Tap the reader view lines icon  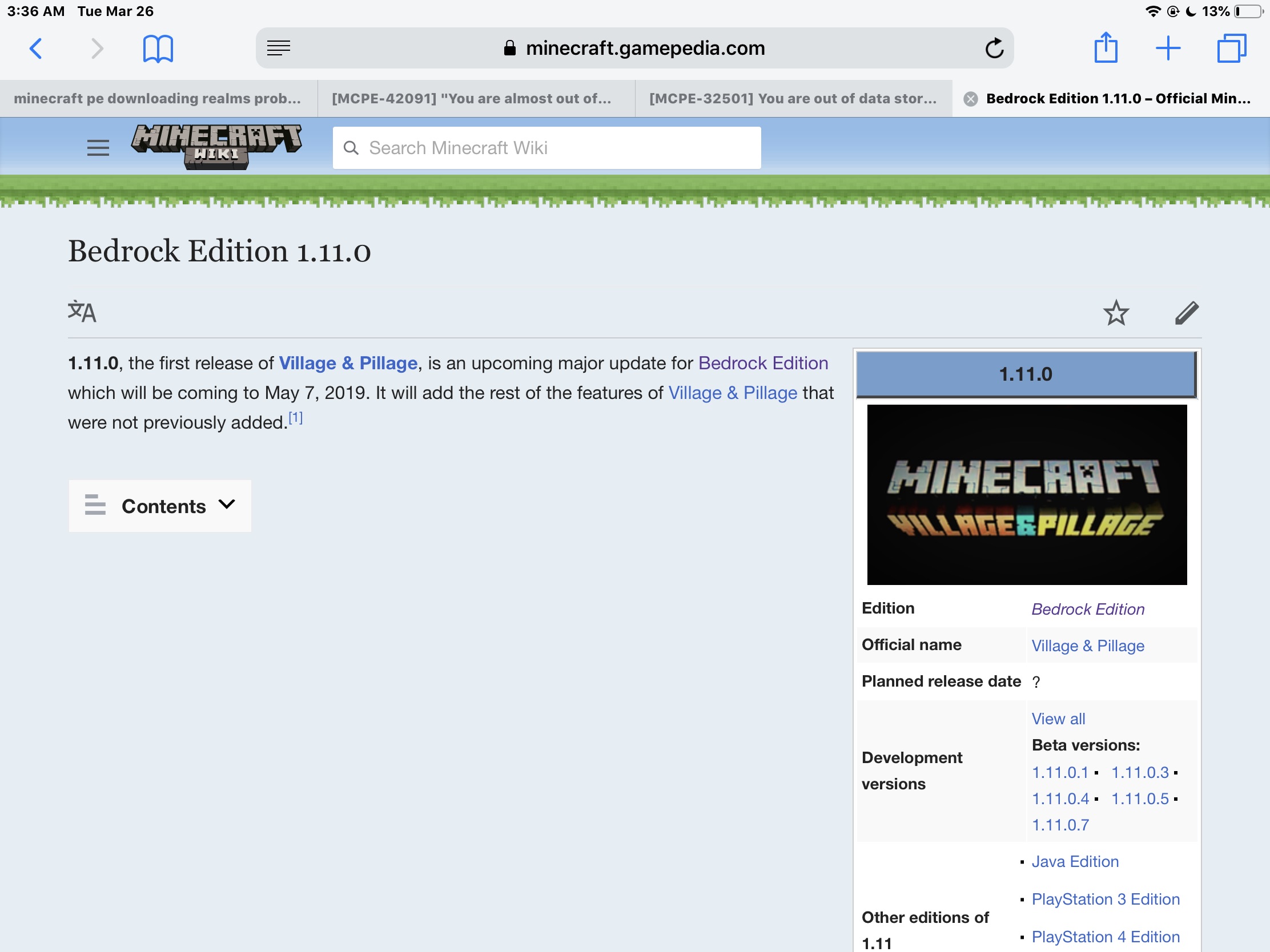[279, 48]
